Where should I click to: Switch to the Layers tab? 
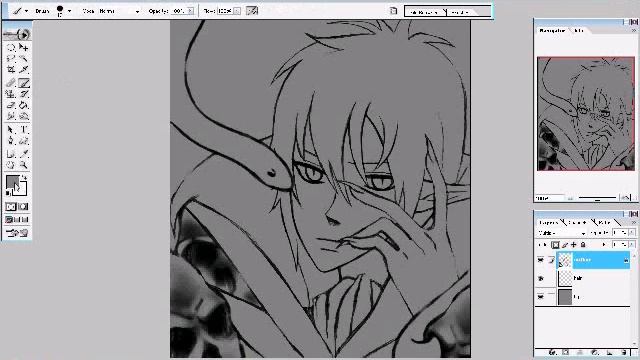(x=548, y=222)
